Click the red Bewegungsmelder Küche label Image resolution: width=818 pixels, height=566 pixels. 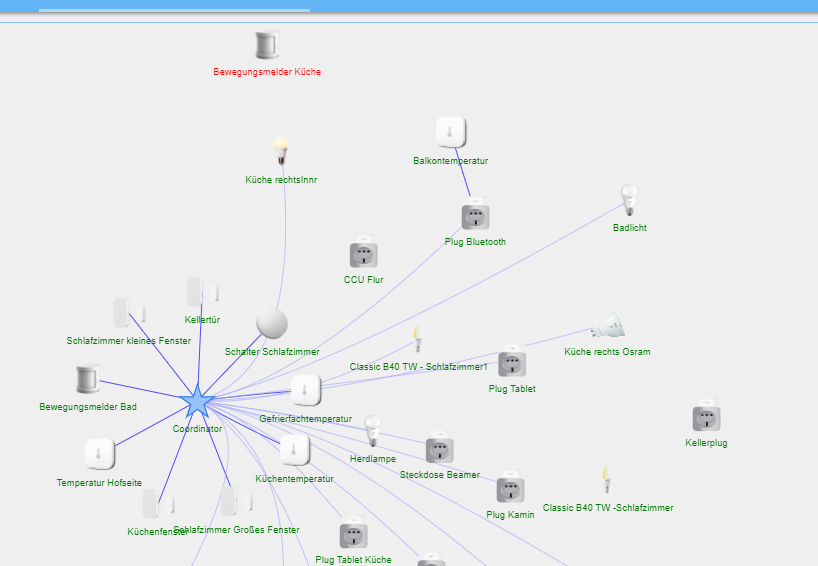click(267, 72)
